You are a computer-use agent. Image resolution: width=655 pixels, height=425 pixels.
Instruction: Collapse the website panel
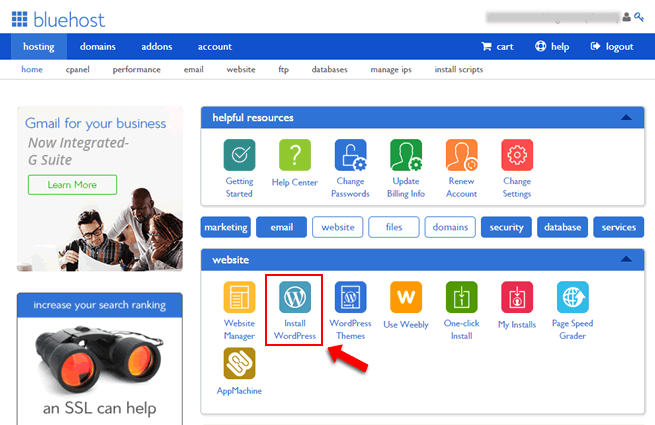pos(626,259)
